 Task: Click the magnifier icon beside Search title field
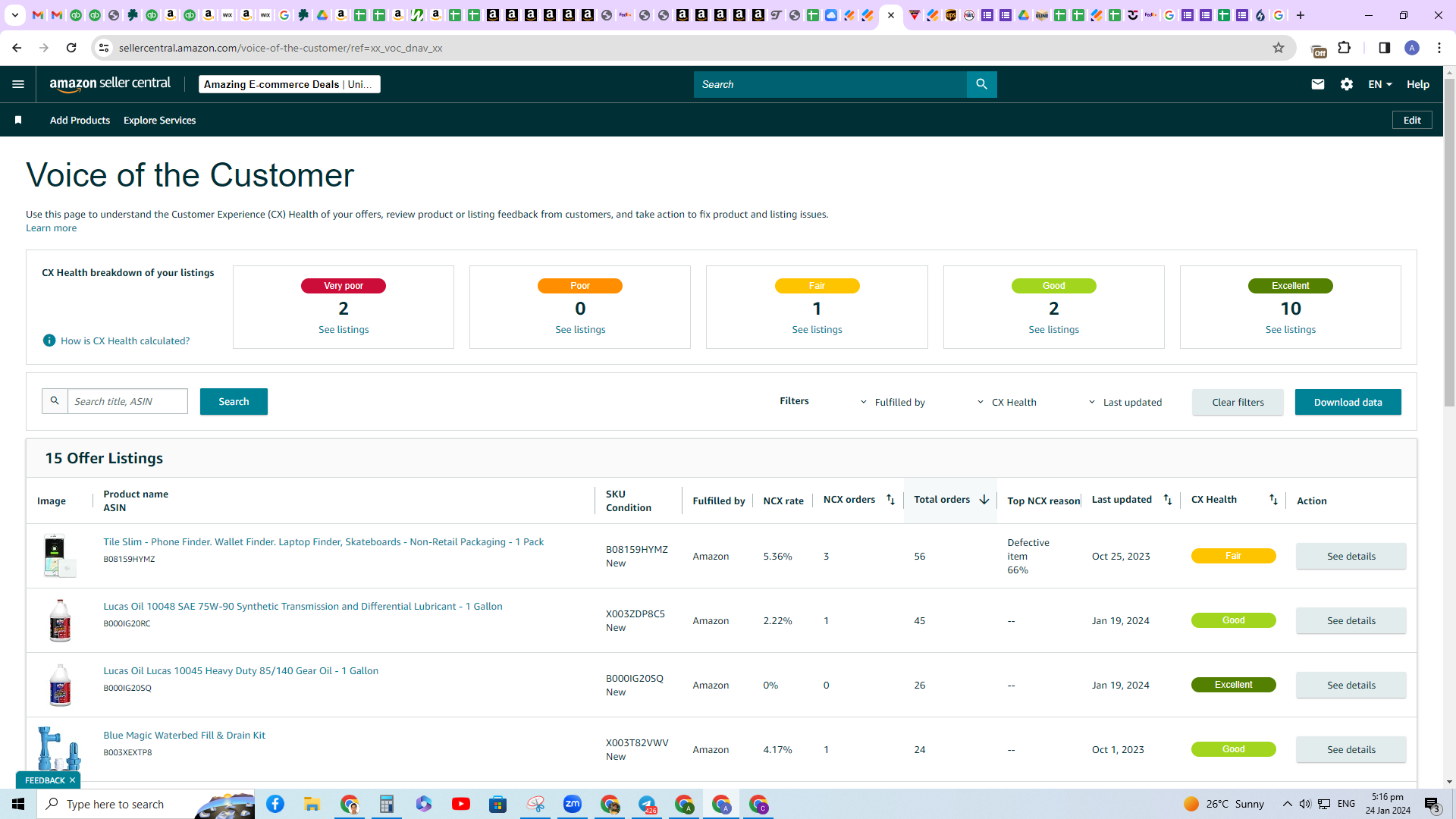(x=55, y=401)
